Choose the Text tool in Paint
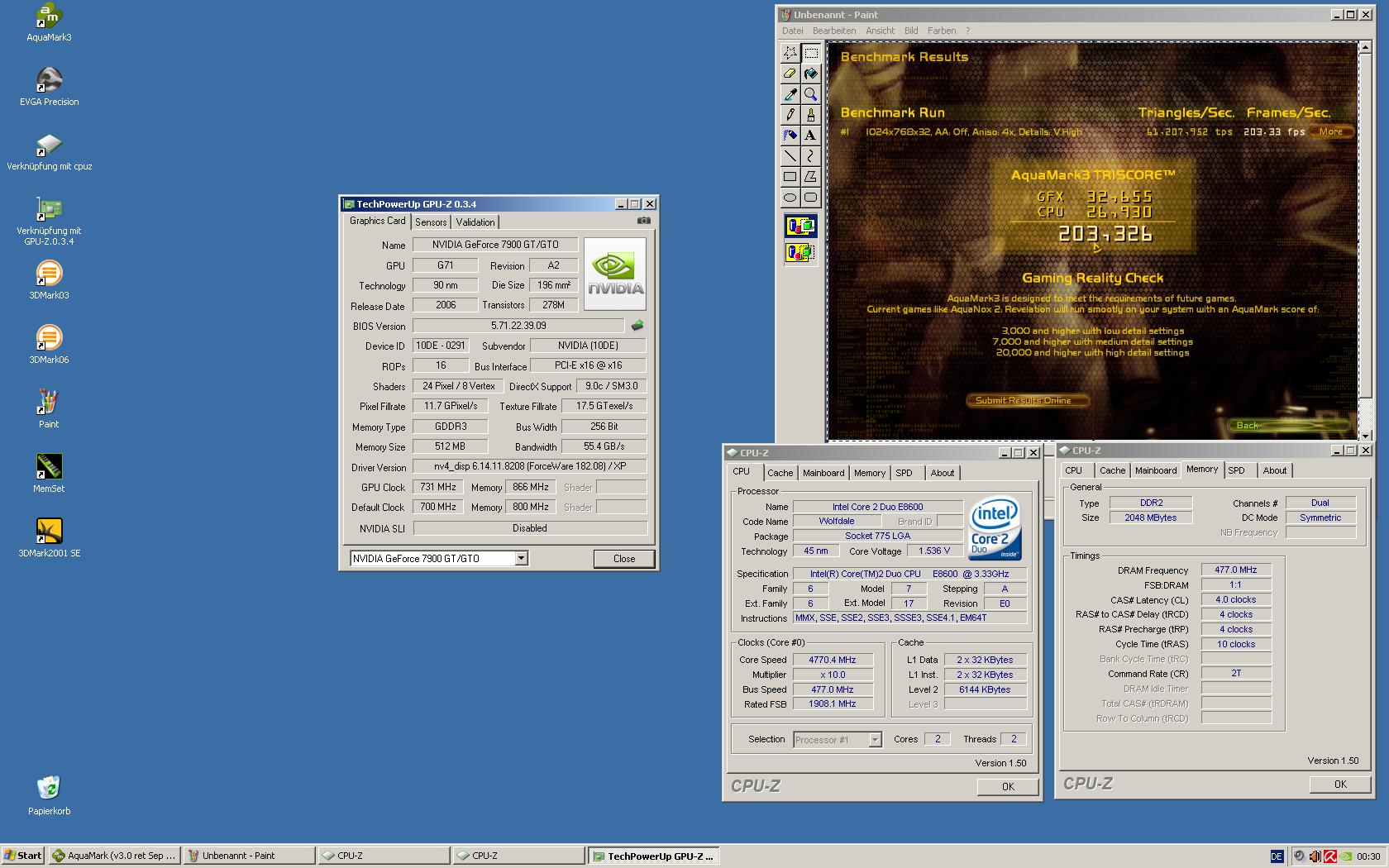This screenshot has width=1389, height=868. (x=811, y=136)
